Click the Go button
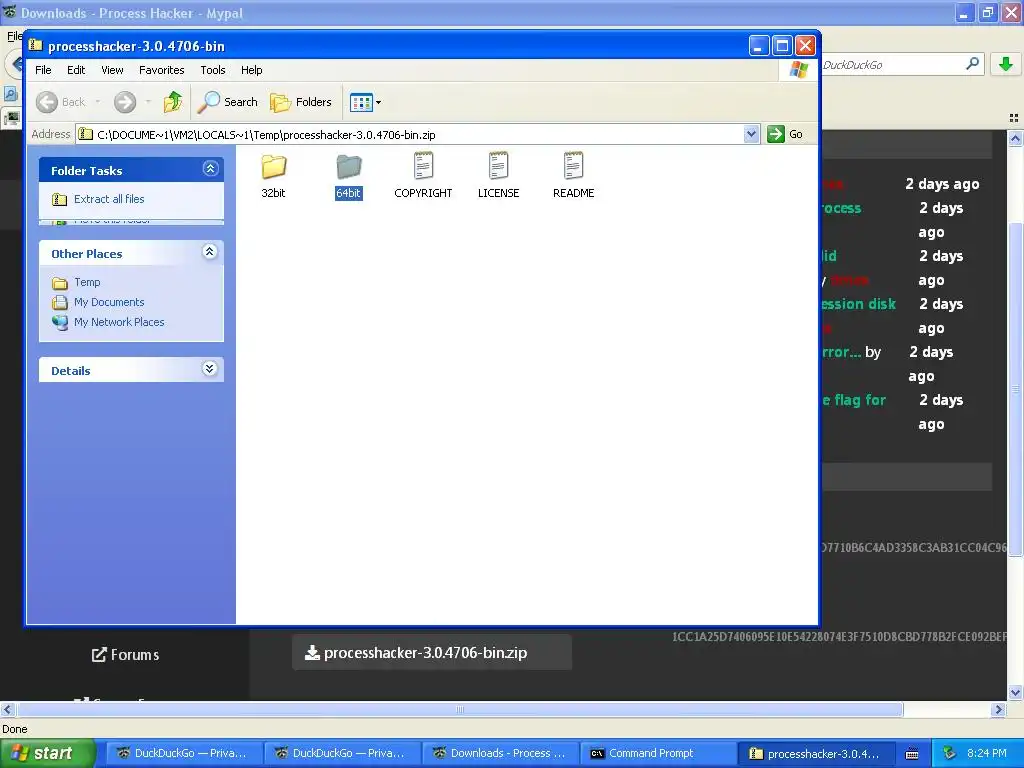 785,134
